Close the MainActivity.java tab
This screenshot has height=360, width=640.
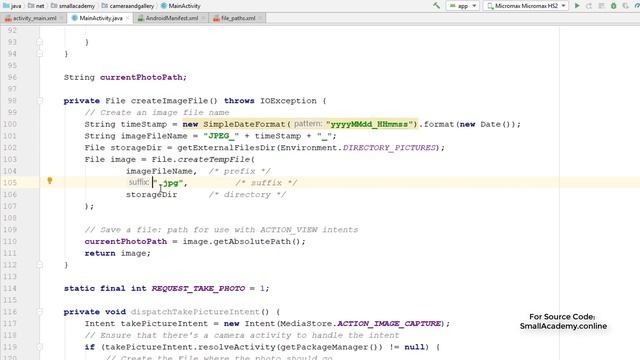(127, 18)
